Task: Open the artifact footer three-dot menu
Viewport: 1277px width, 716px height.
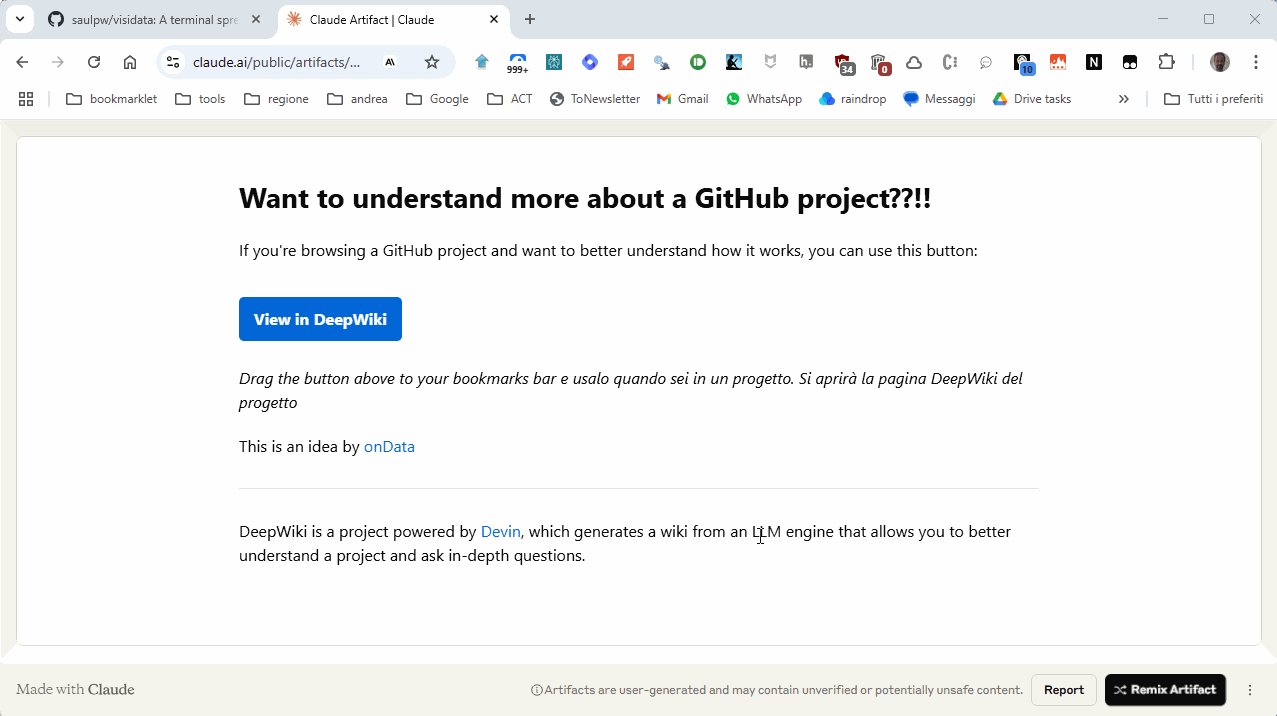Action: point(1250,690)
